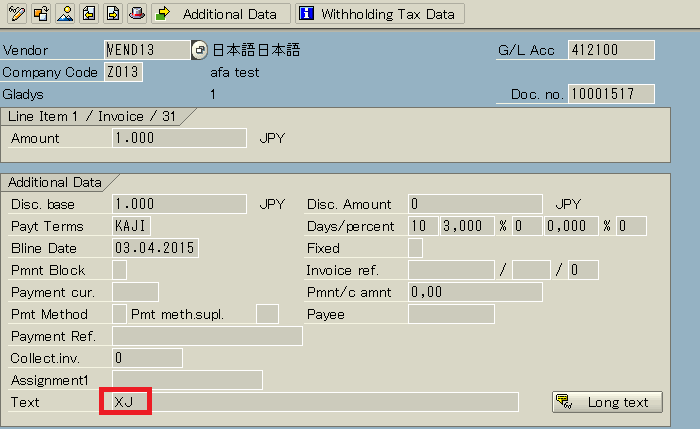Click the Payee field
This screenshot has width=700, height=429.
[451, 314]
